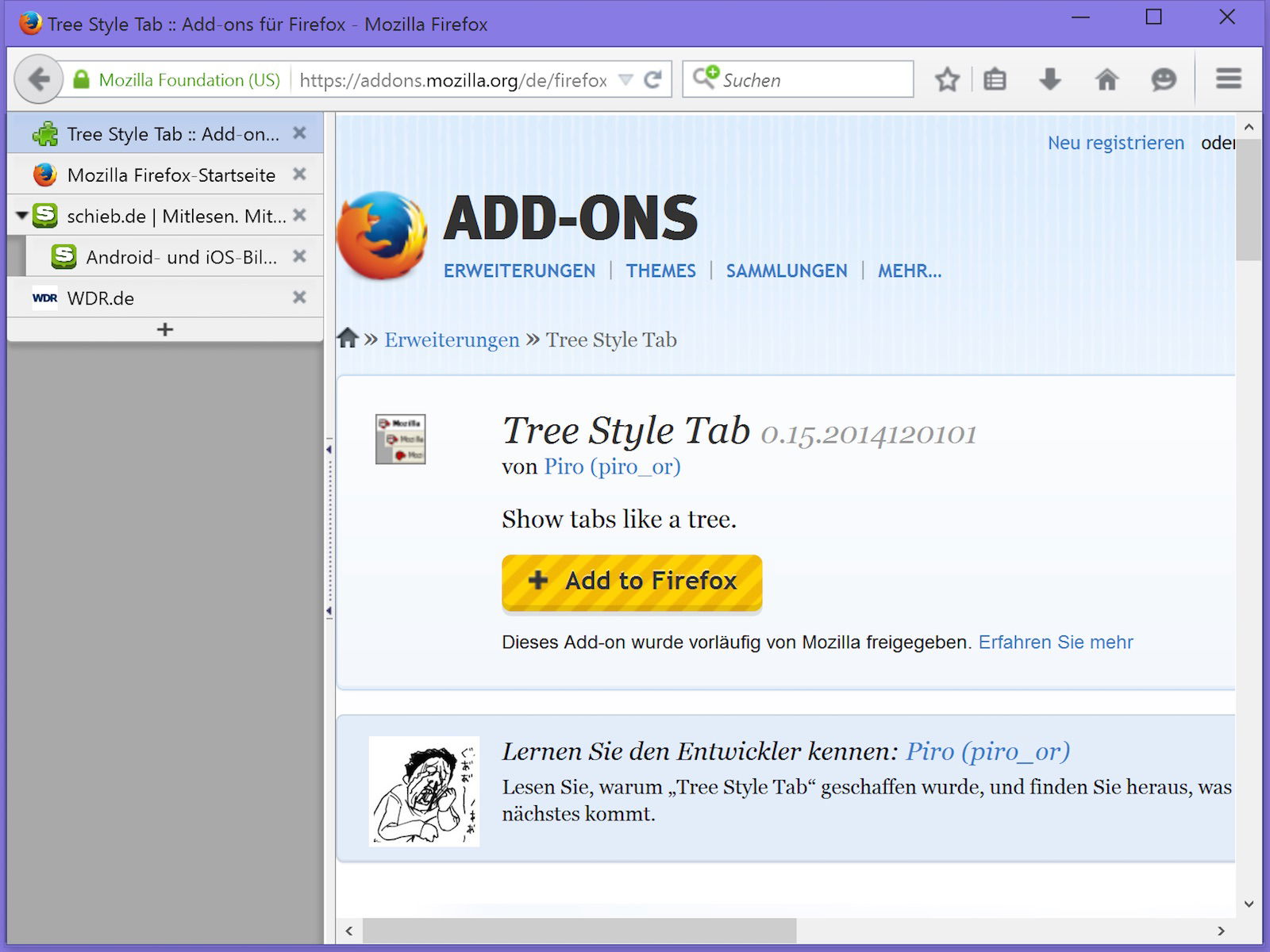The image size is (1270, 952).
Task: Click the ADD-ONS heading
Action: [x=571, y=218]
